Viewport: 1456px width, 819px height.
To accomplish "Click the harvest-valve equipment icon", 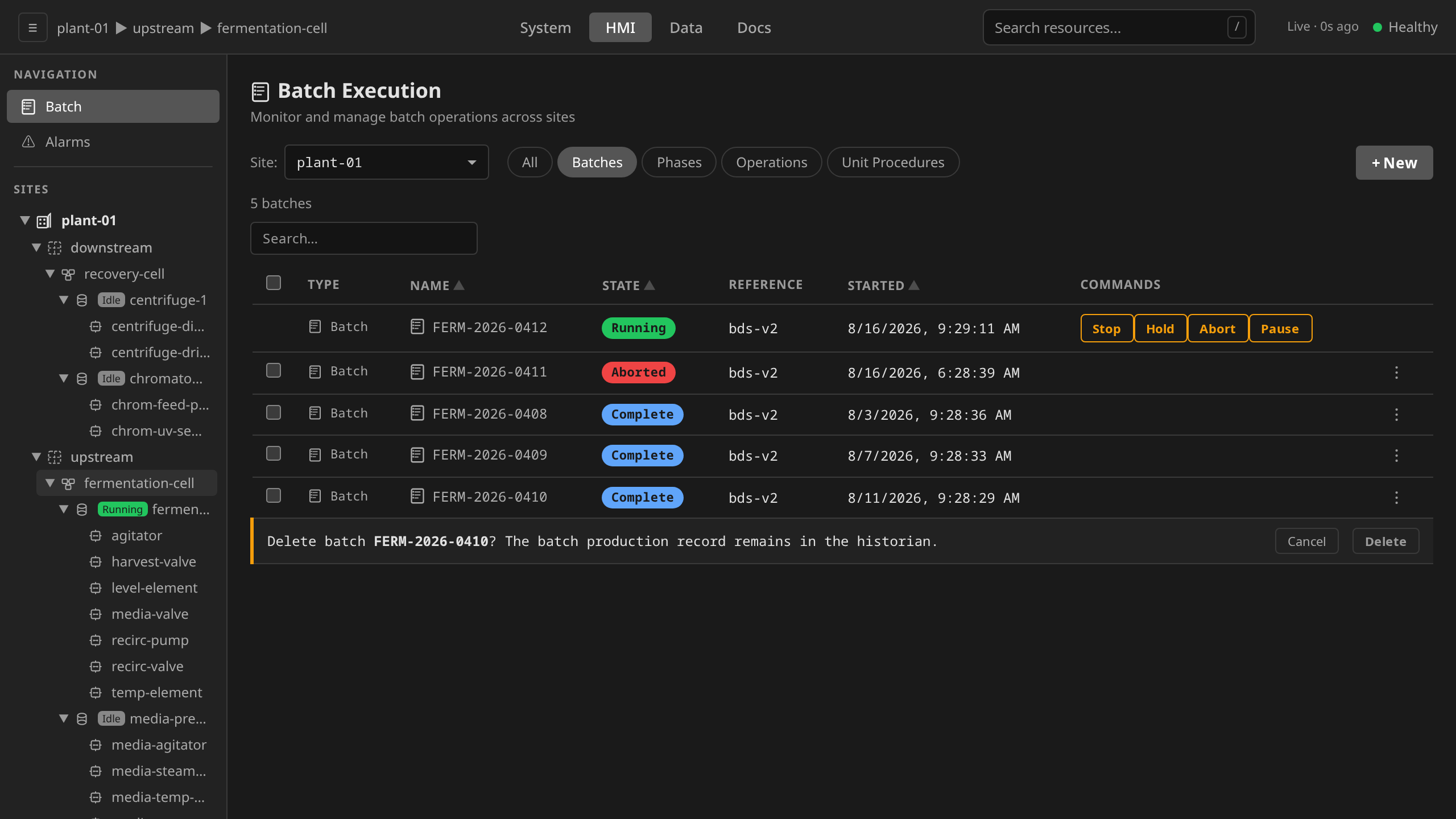I will click(x=96, y=562).
